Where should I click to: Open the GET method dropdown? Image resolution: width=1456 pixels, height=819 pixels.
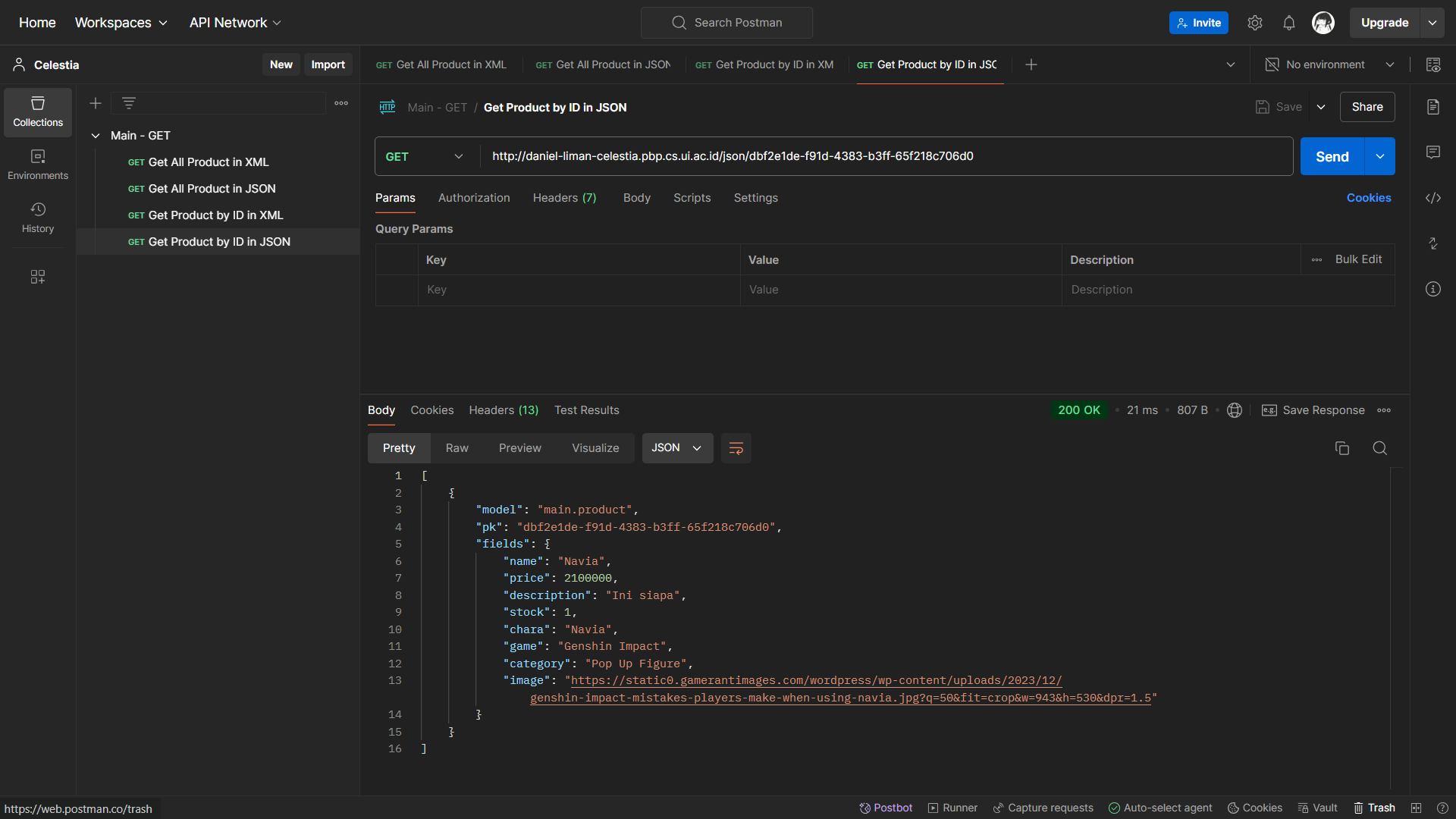[425, 156]
